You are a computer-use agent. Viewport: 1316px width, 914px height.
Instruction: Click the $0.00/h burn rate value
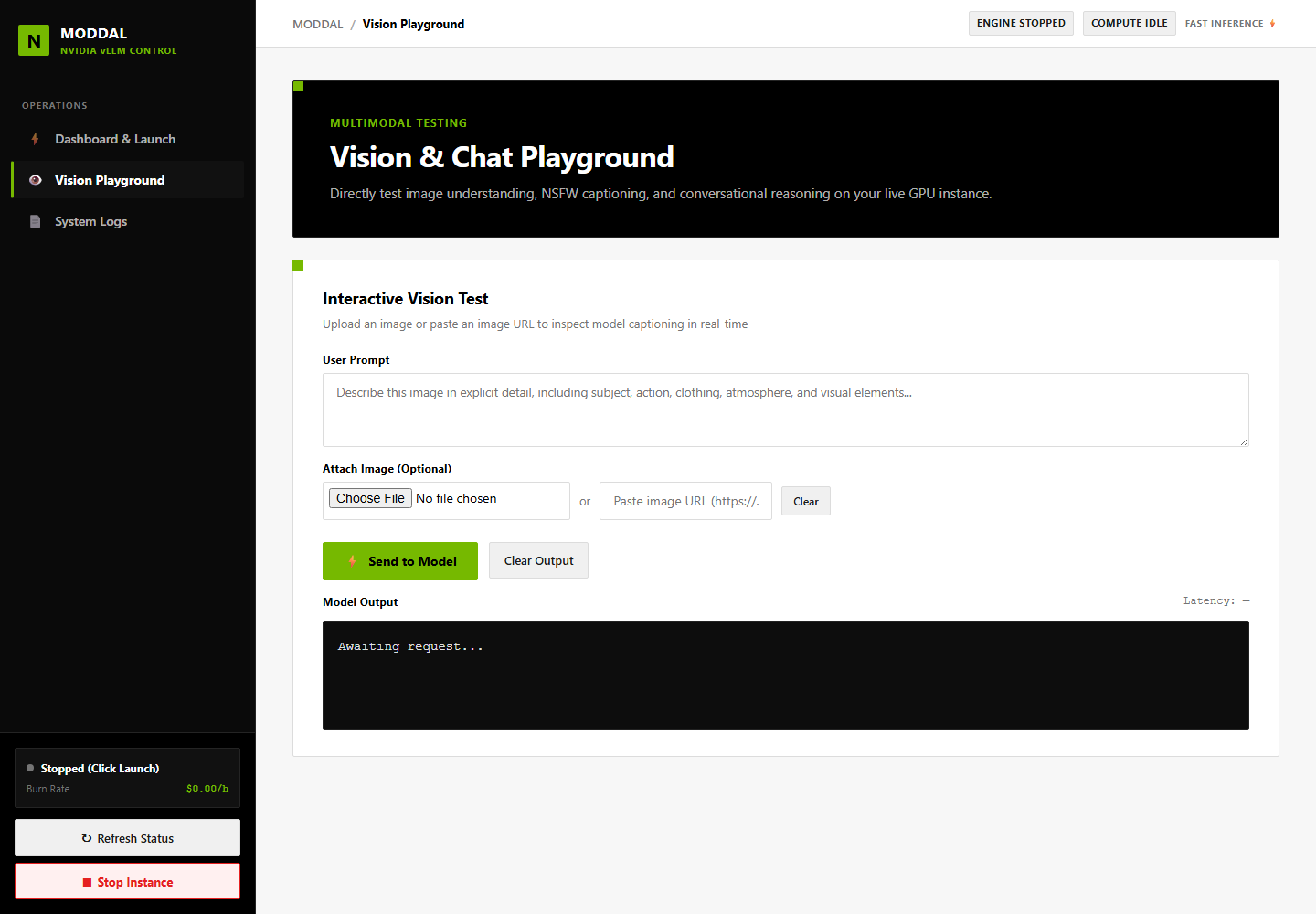coord(207,789)
